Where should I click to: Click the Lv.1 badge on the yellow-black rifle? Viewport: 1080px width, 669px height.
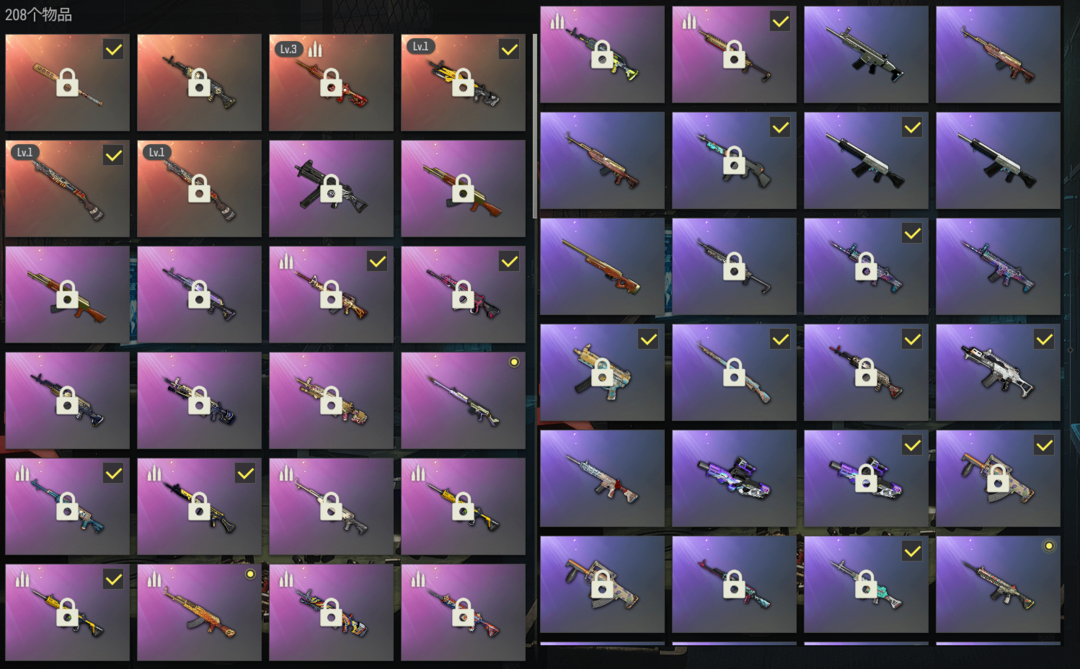pos(420,46)
